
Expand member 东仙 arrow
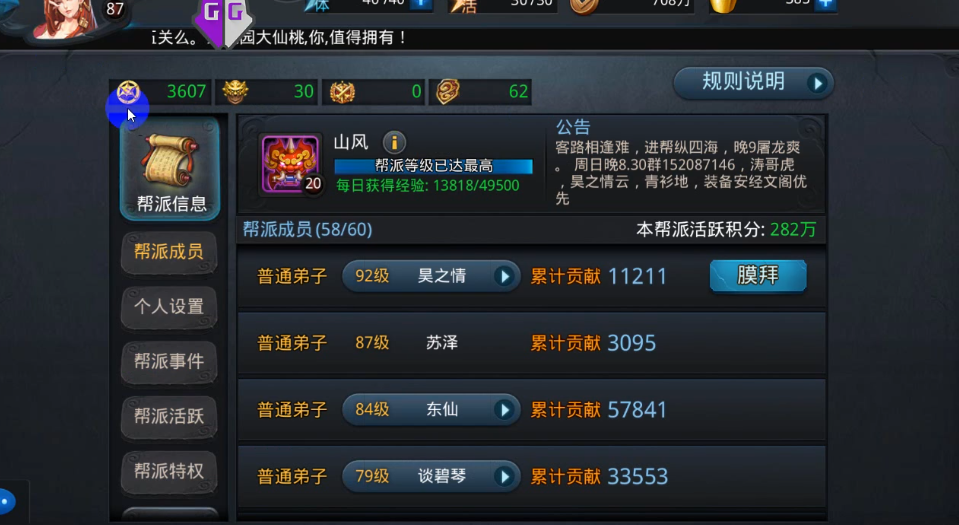point(504,409)
